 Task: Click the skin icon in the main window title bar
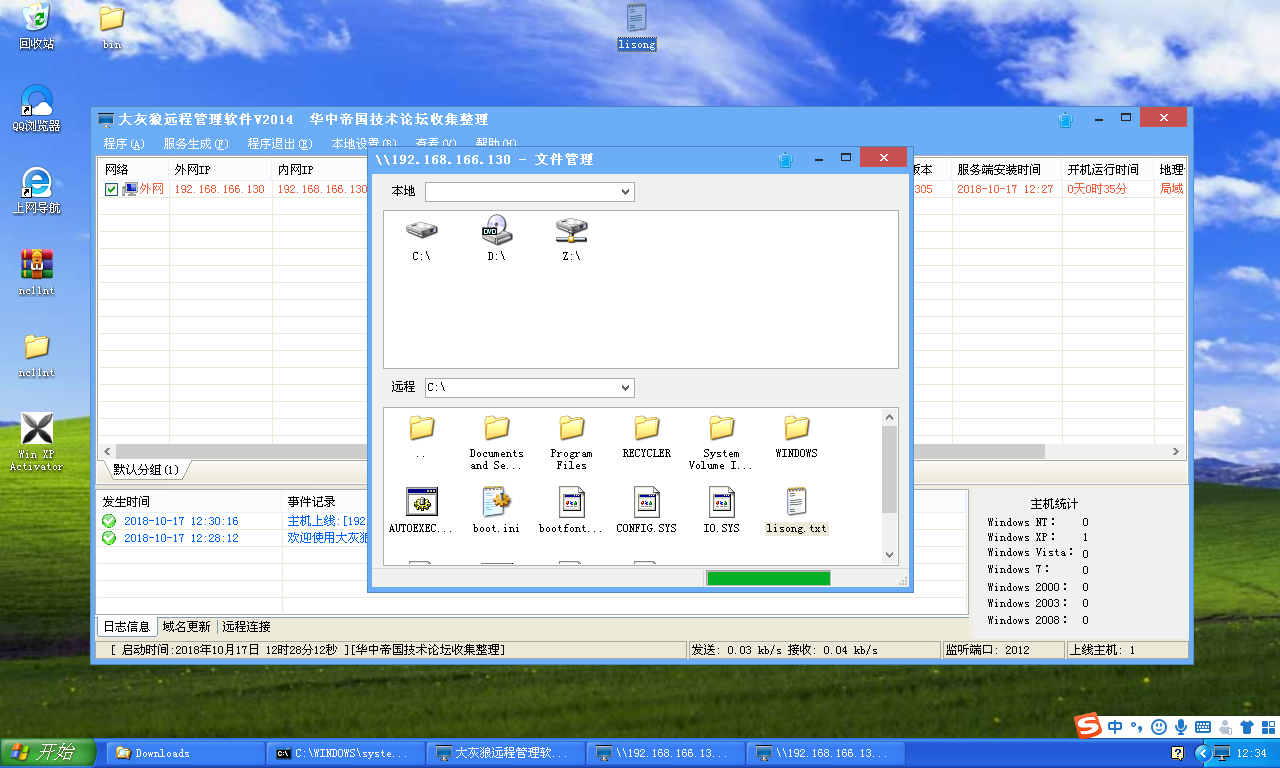pyautogui.click(x=1066, y=120)
